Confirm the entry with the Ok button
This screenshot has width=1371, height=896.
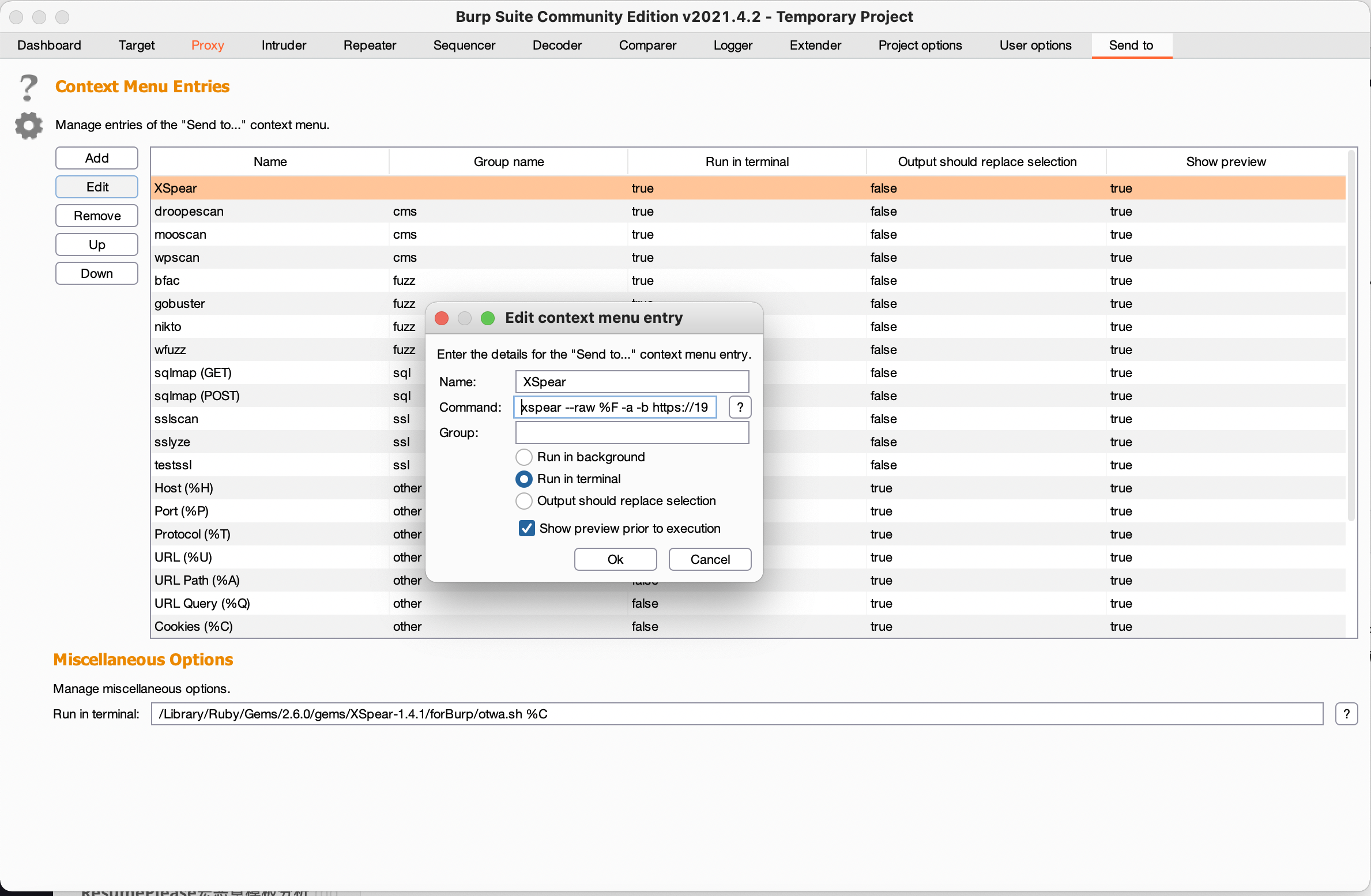615,559
